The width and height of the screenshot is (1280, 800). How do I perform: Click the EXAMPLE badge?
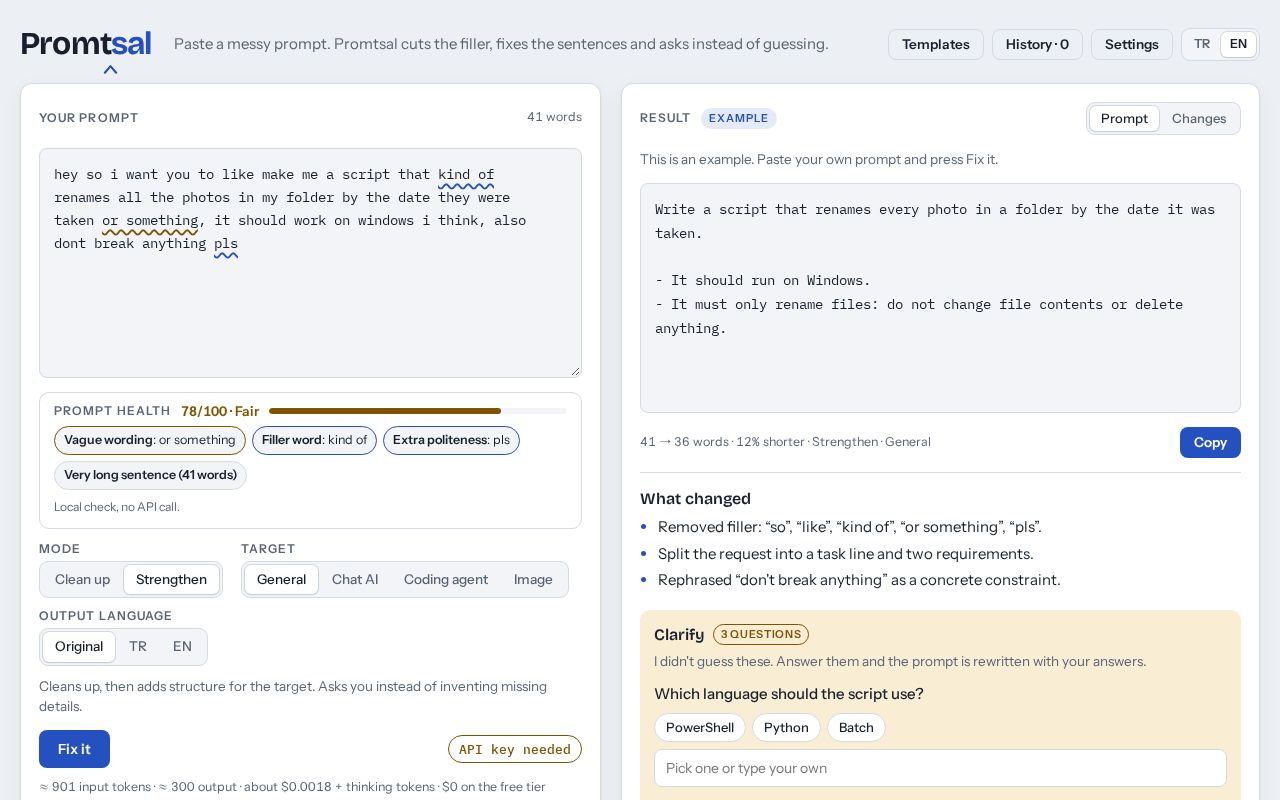point(739,118)
